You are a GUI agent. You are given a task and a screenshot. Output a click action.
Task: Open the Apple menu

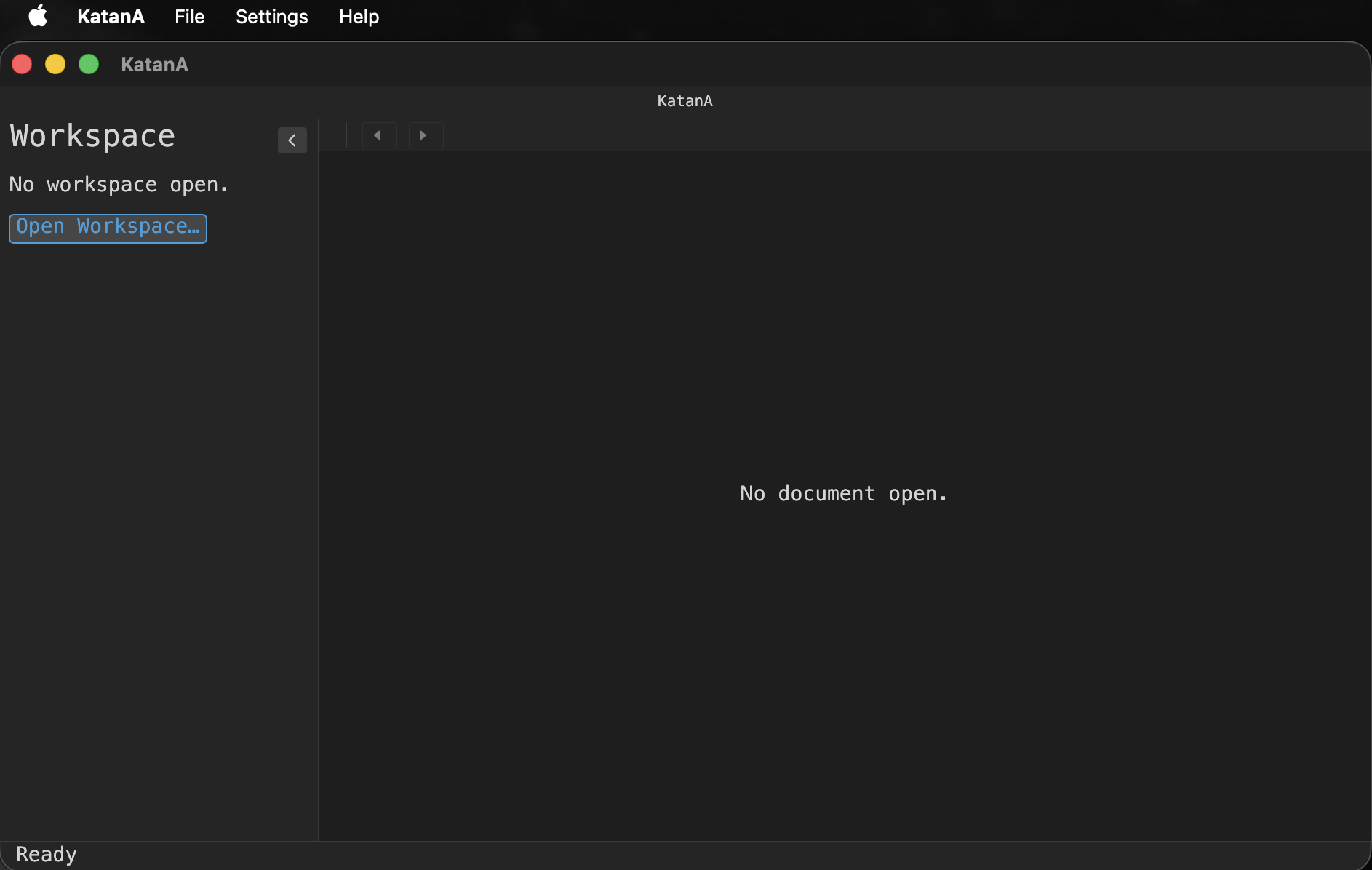pos(37,16)
